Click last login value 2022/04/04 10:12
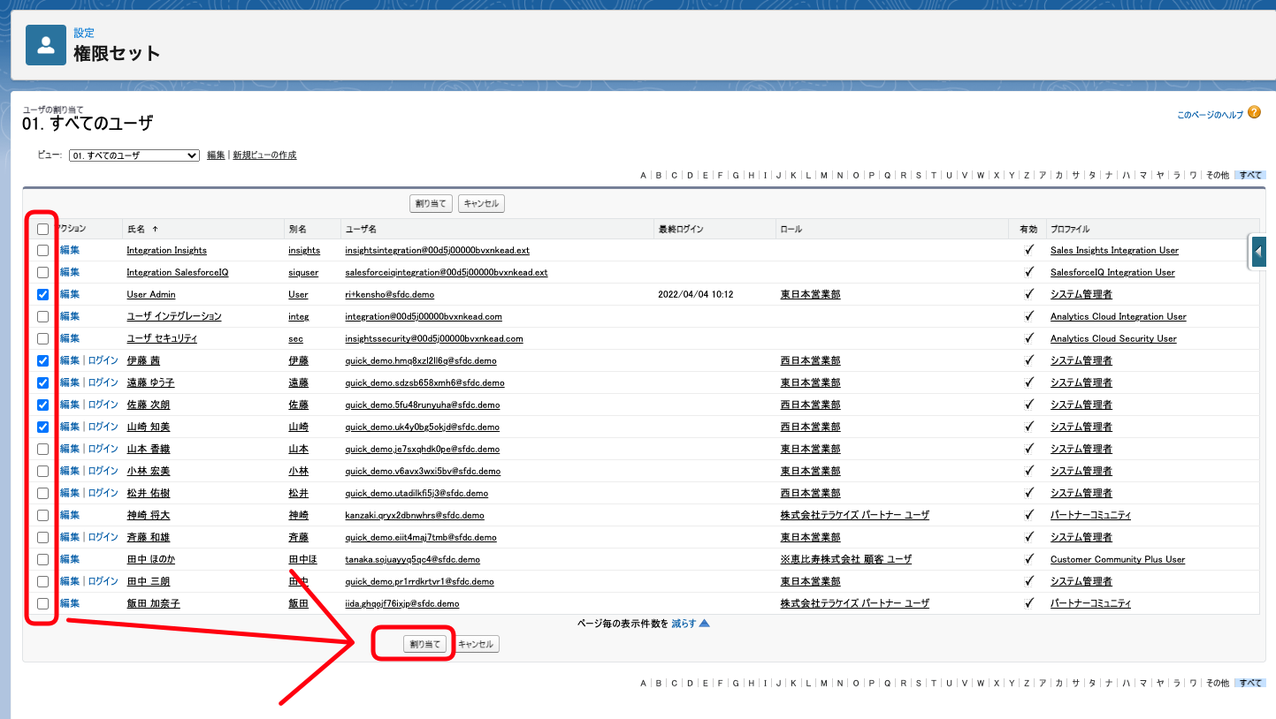 pyautogui.click(x=696, y=294)
